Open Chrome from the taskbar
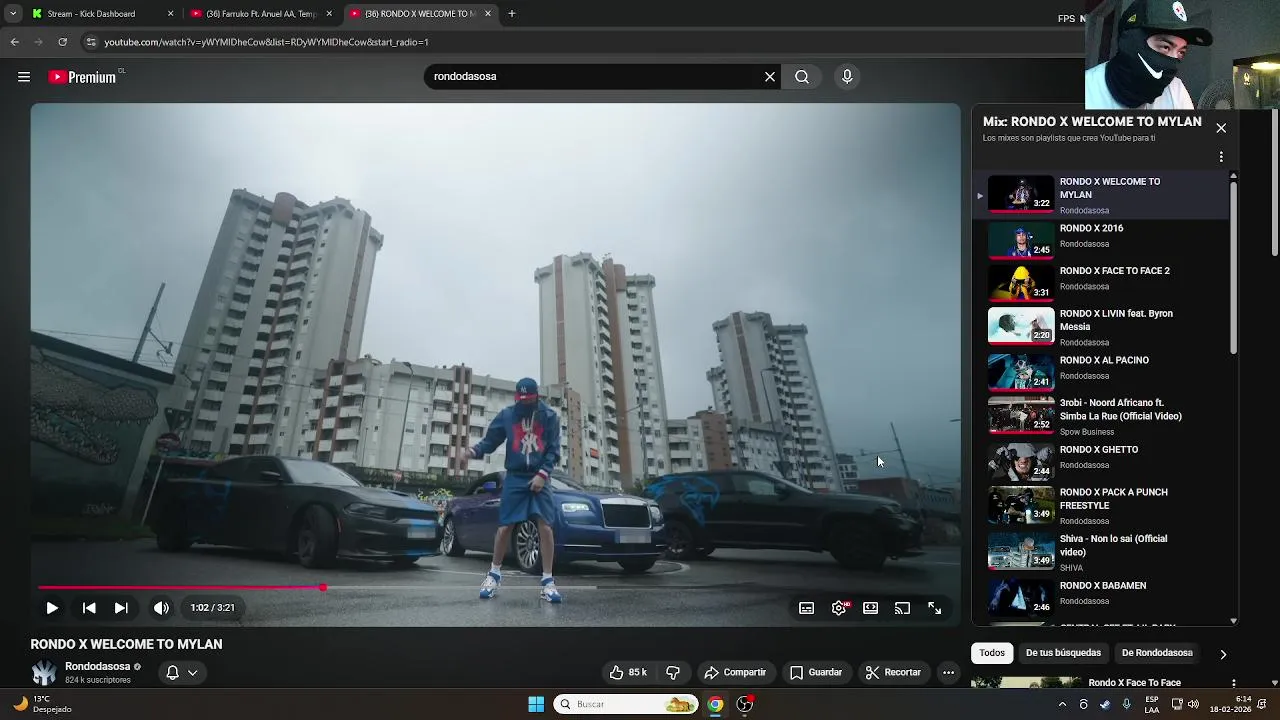The image size is (1280, 720). click(715, 704)
